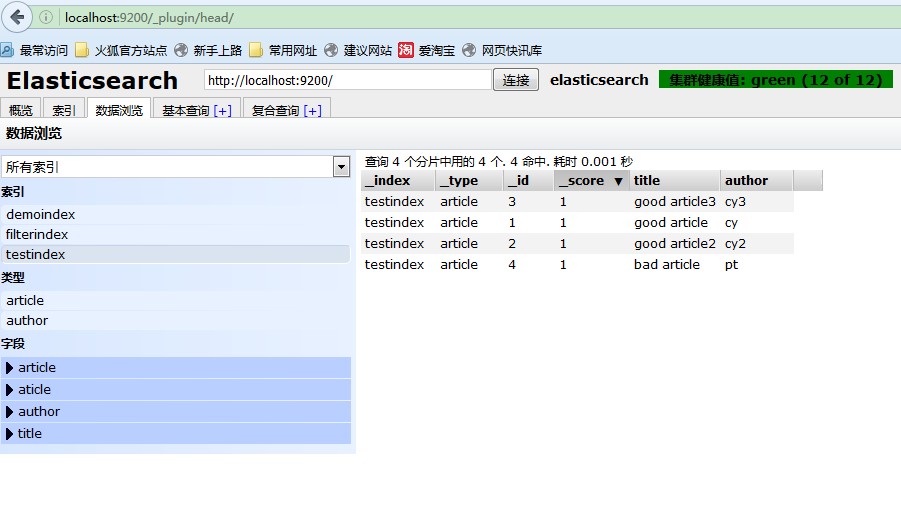Image resolution: width=901 pixels, height=511 pixels.
Task: Click the cluster health green status badge
Action: coord(776,79)
